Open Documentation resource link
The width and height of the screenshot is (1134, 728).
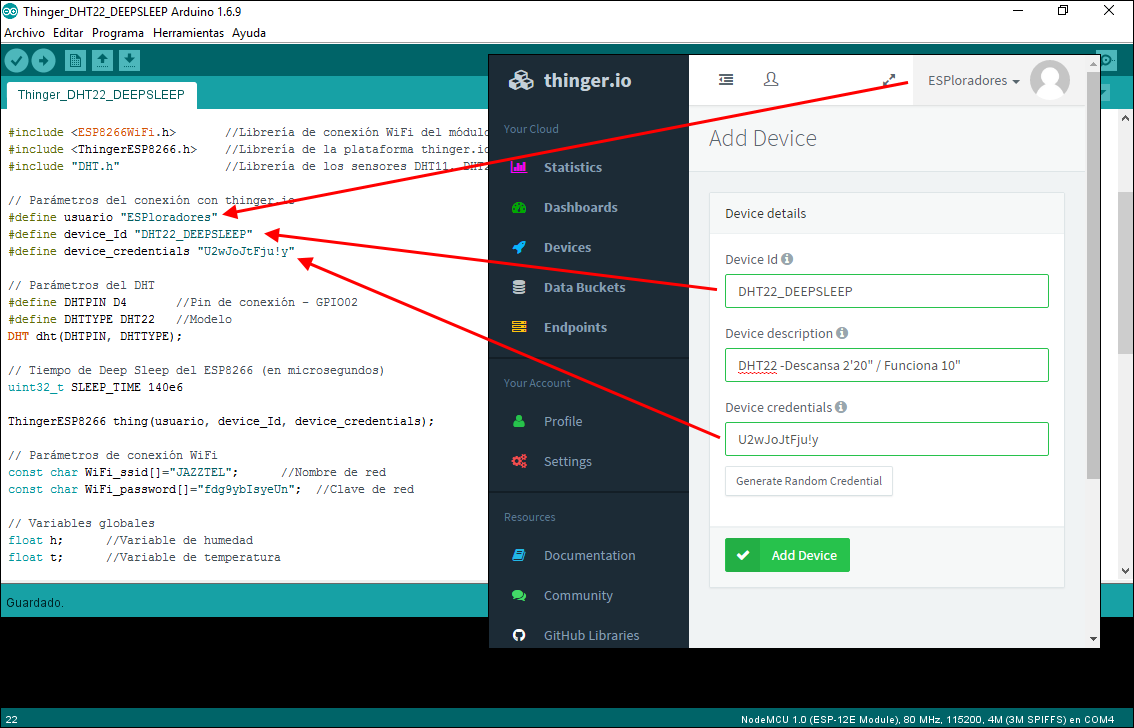pos(589,555)
